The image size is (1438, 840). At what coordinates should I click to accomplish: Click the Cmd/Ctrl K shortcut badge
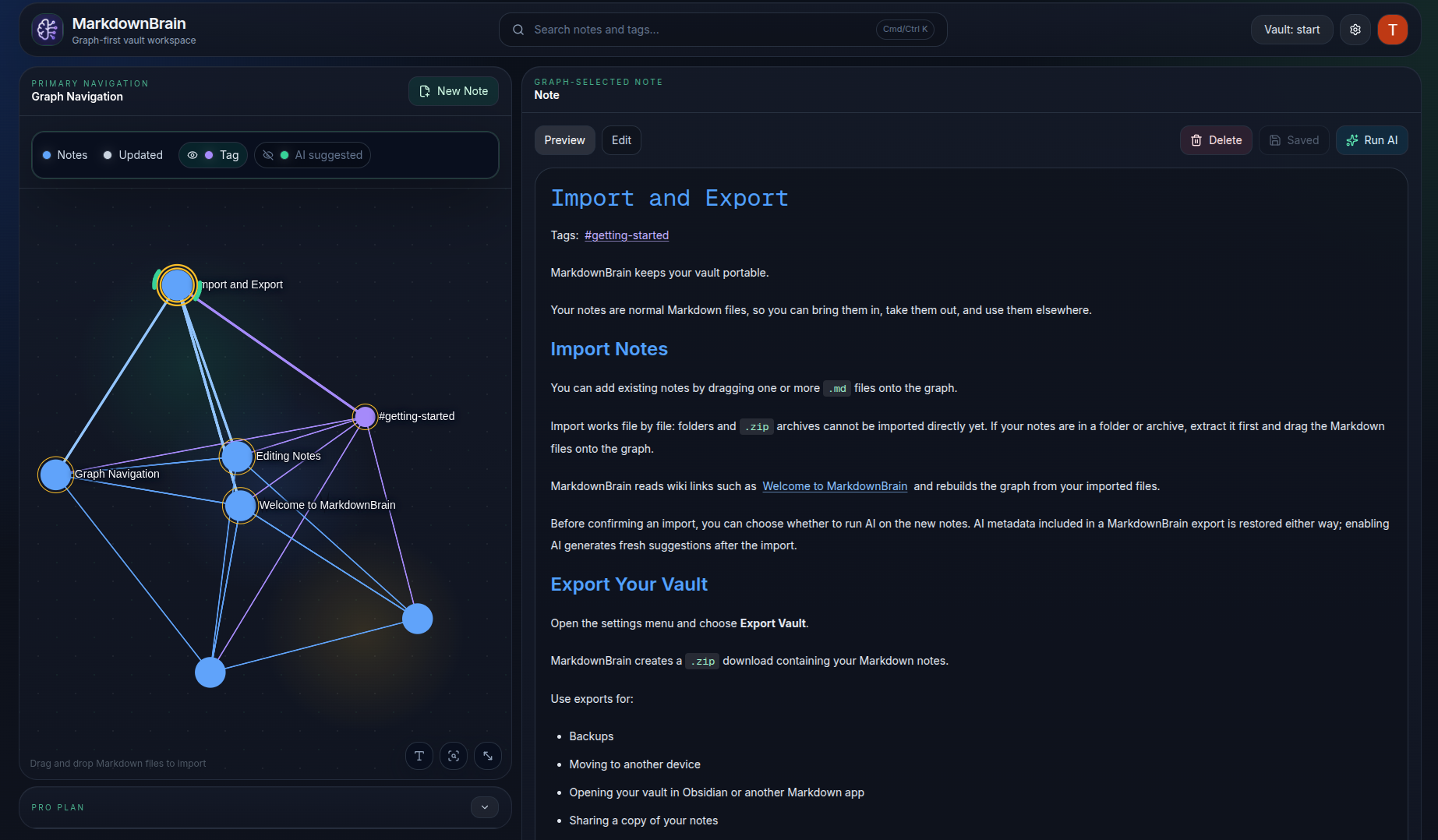coord(905,30)
